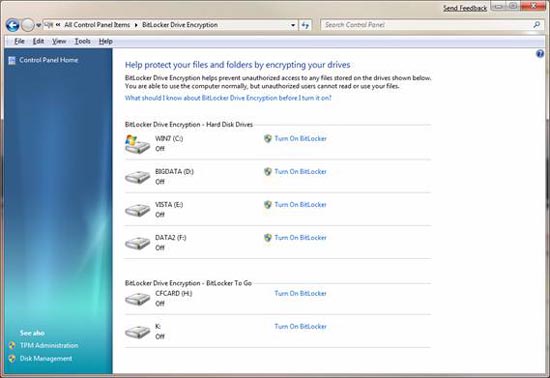Click All Control Panel Items breadcrumb

97,25
